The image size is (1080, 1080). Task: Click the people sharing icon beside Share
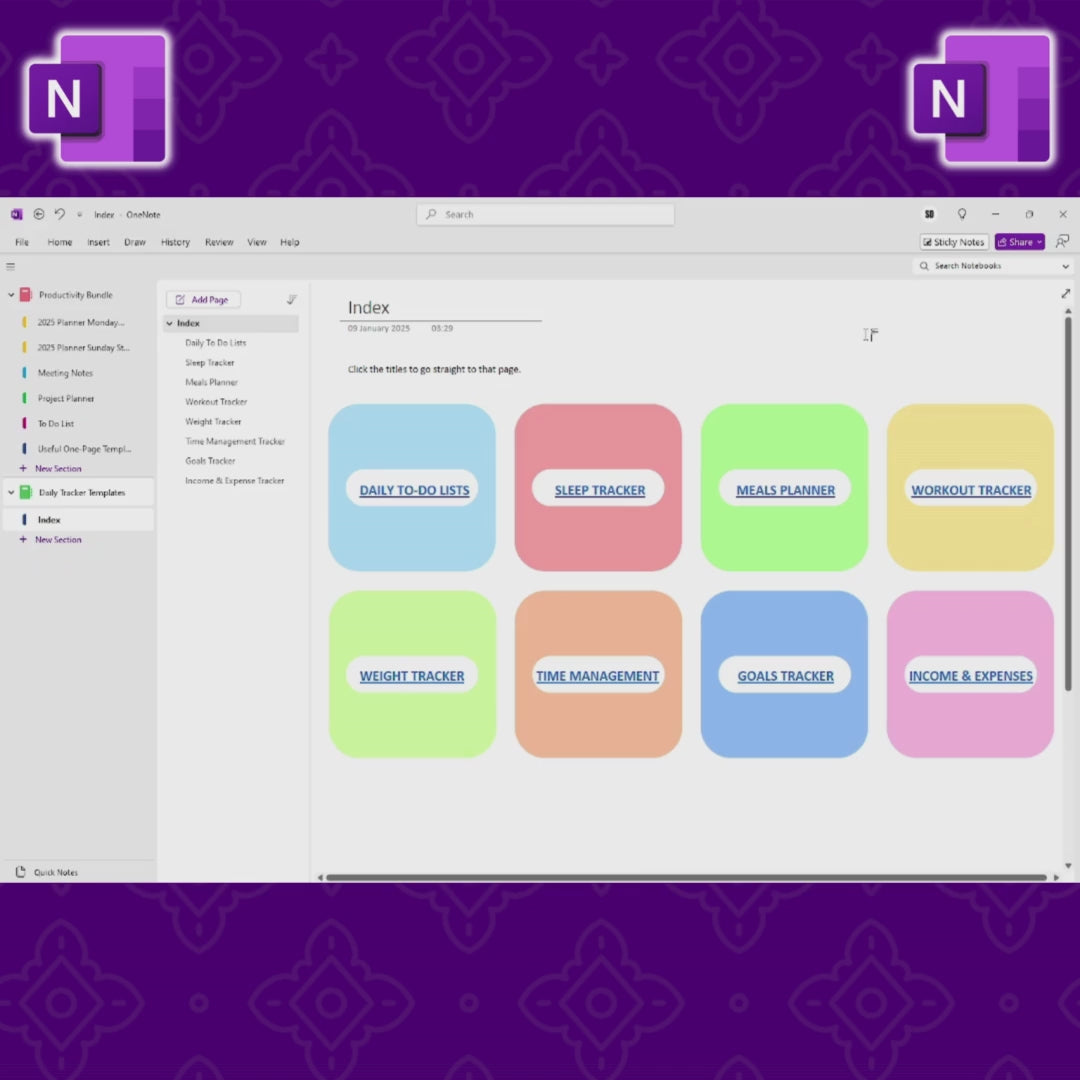(x=1062, y=242)
